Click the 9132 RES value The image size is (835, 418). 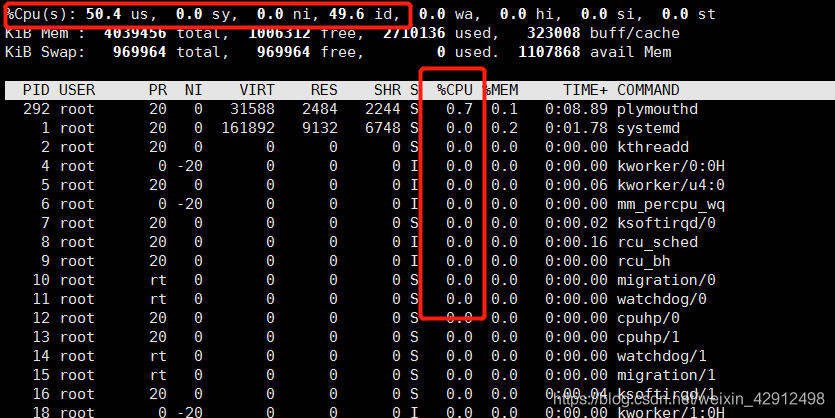pyautogui.click(x=320, y=128)
